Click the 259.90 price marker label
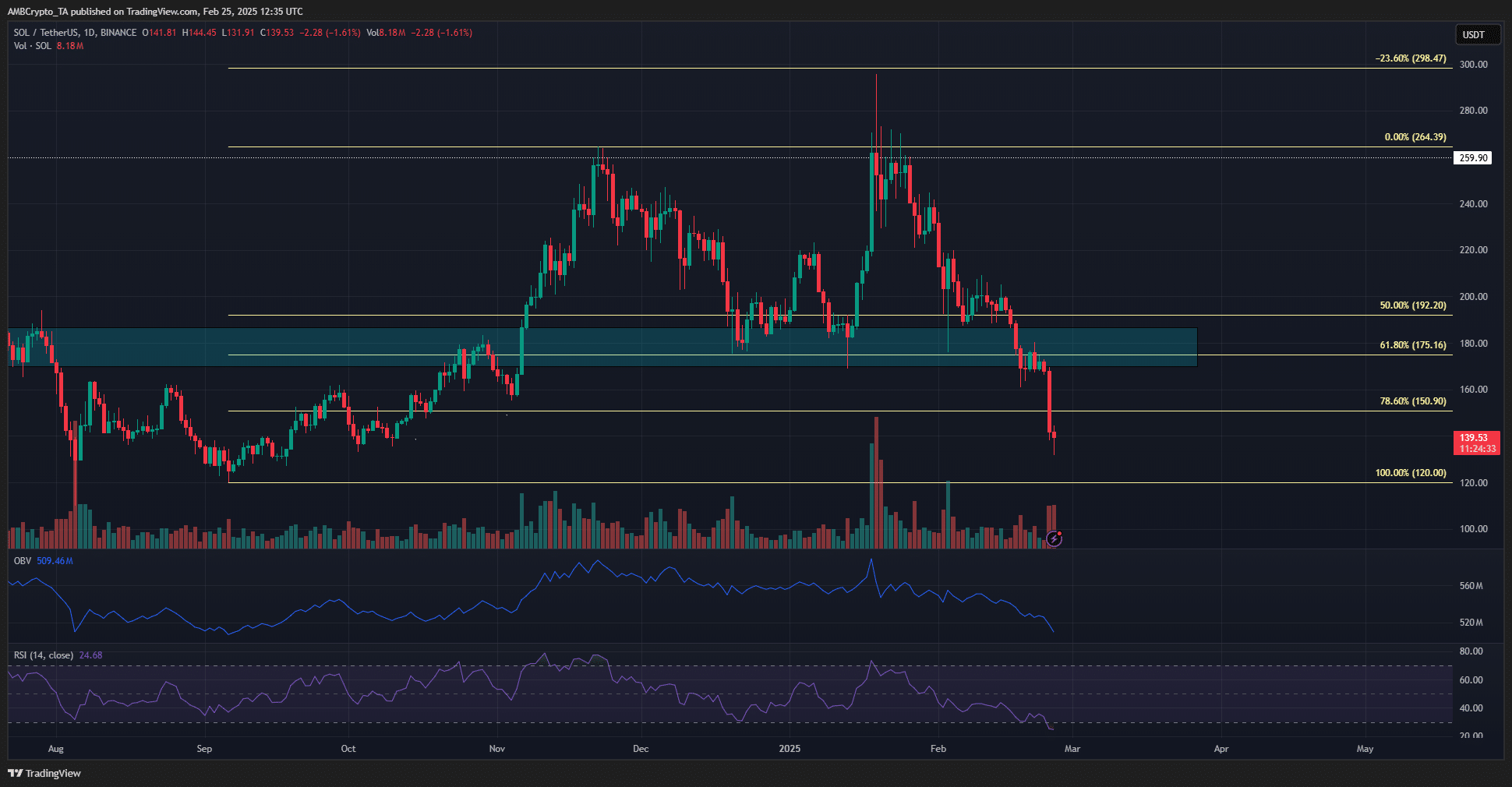 pyautogui.click(x=1473, y=157)
